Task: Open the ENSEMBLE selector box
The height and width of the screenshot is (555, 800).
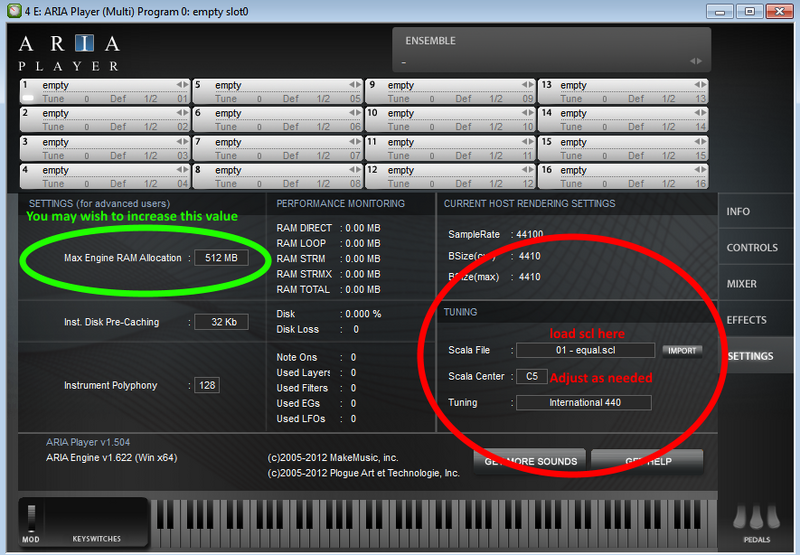Action: pos(552,50)
